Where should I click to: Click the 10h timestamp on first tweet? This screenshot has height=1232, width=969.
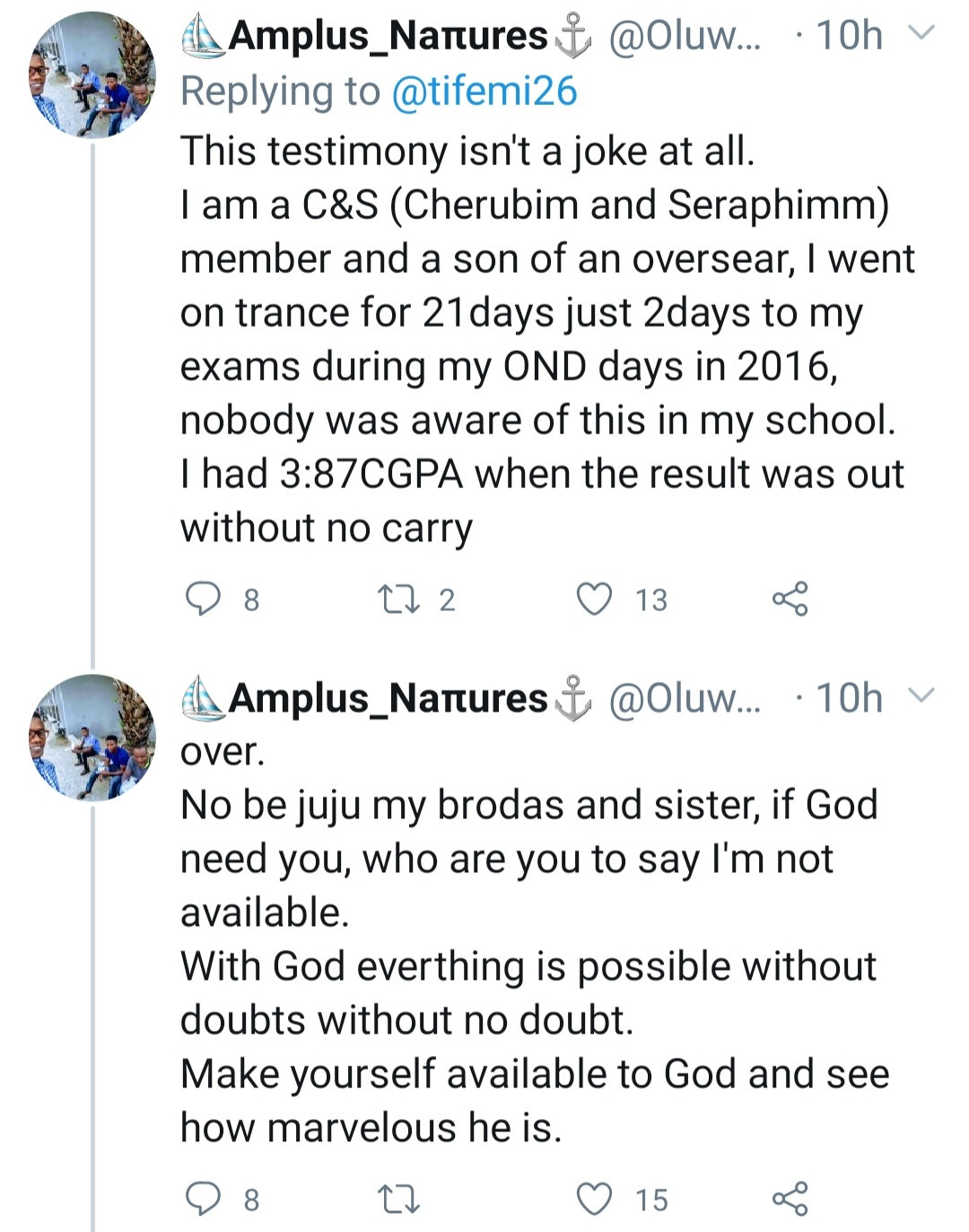click(x=849, y=36)
